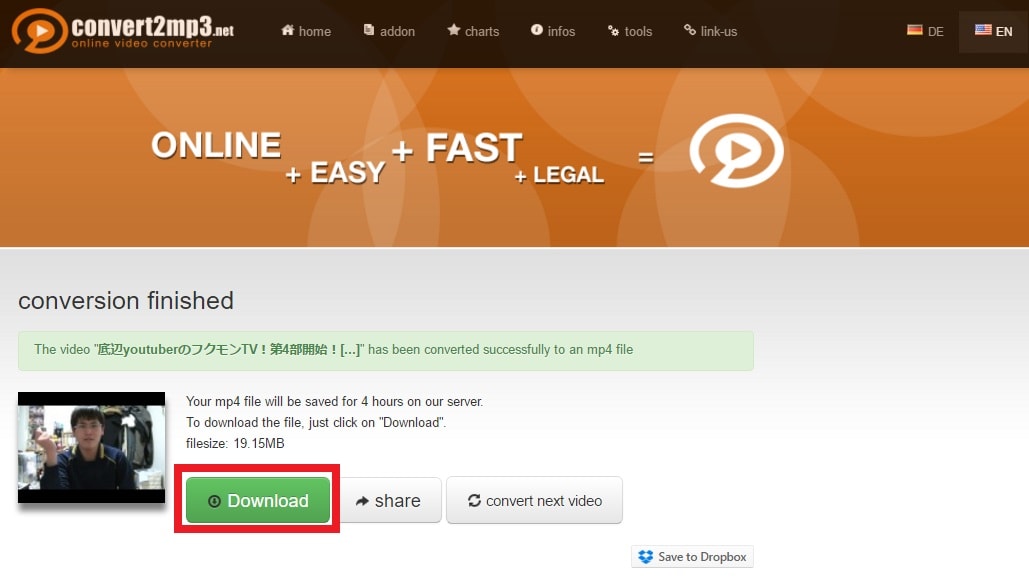Click the 'filesize: 19.15MB' text
Viewport: 1029px width, 587px height.
tap(235, 443)
